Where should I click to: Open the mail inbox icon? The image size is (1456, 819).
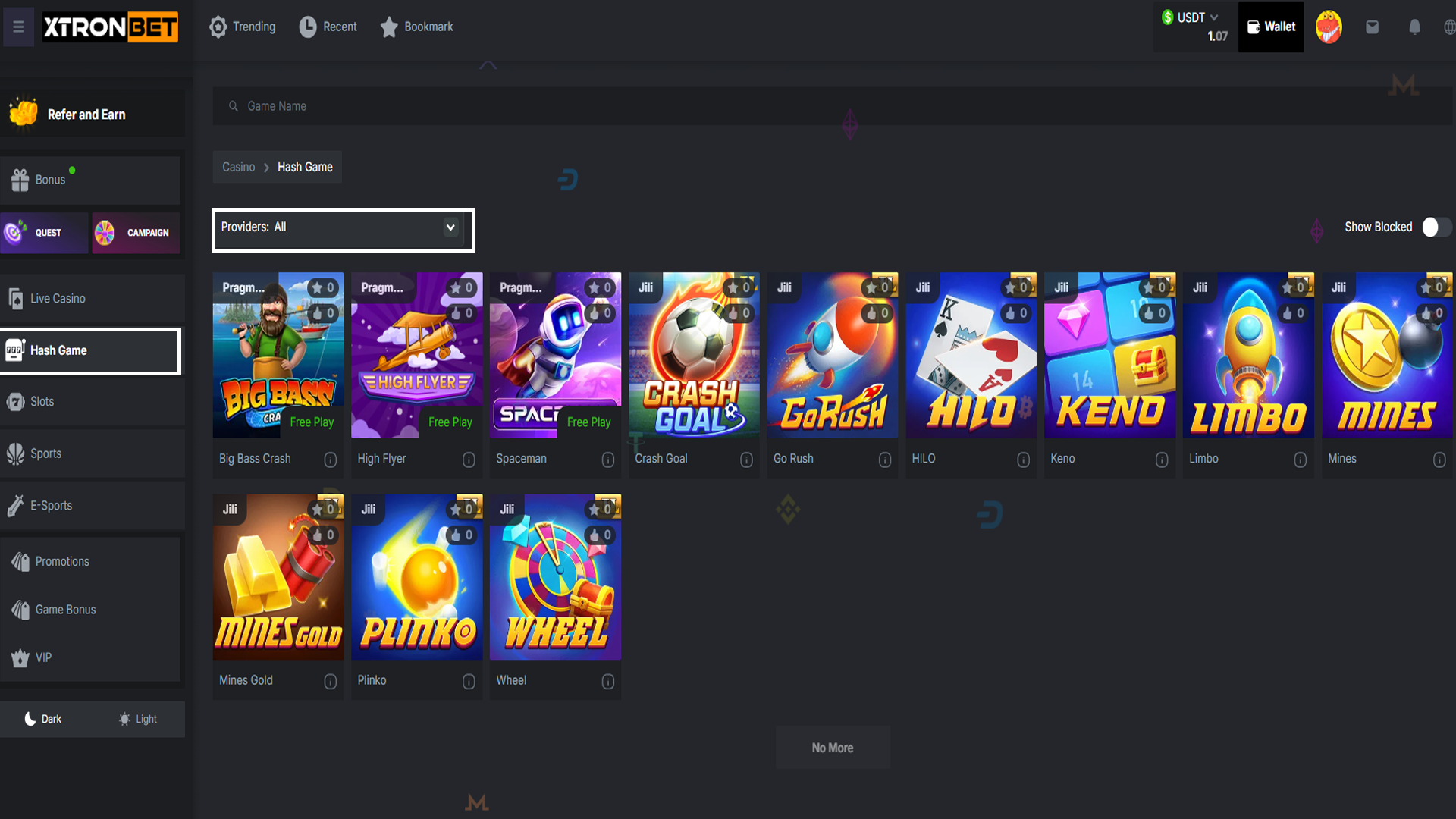tap(1372, 27)
